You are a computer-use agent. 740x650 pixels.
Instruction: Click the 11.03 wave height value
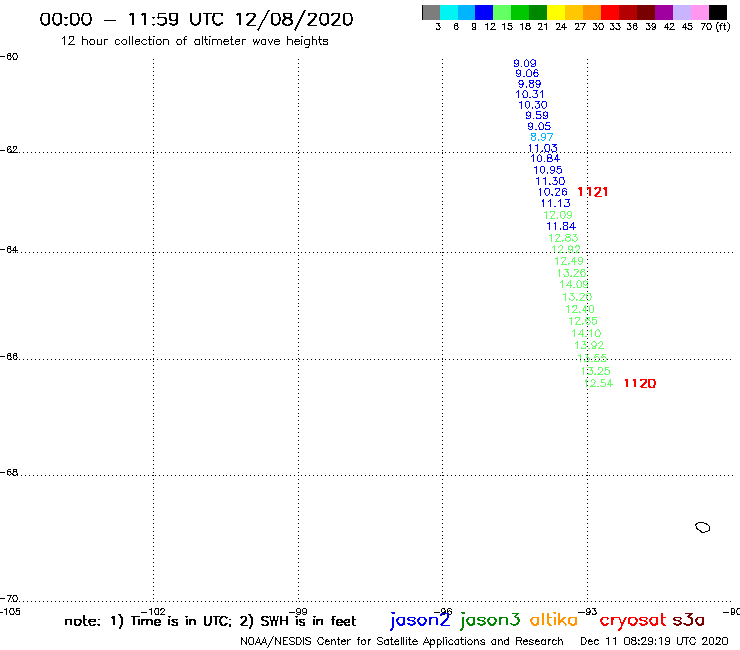pos(543,148)
